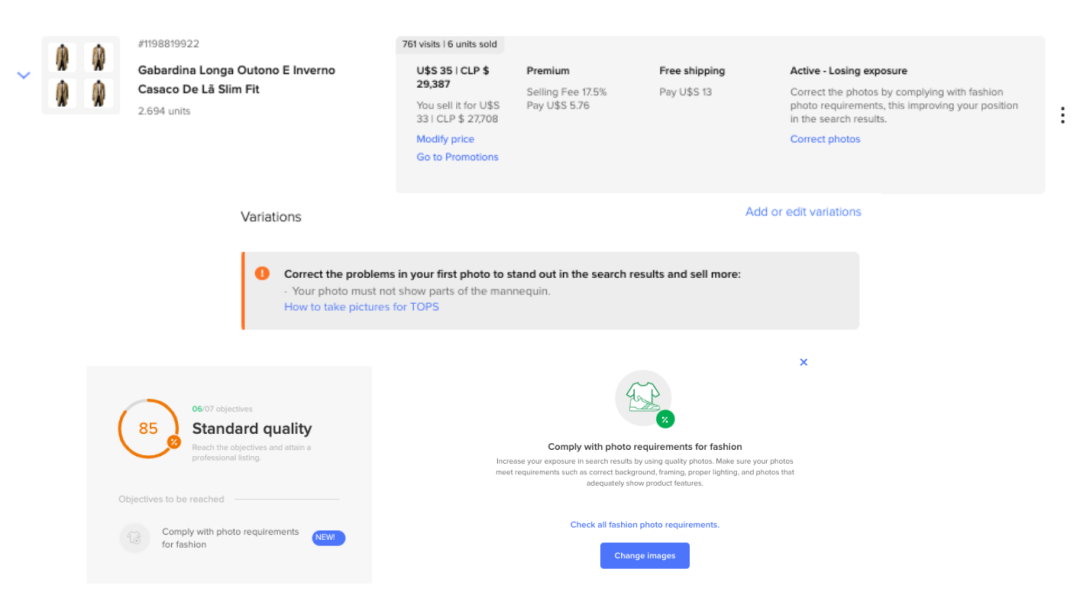Viewport: 1080px width, 595px height.
Task: Check all fashion photo requirements link
Action: click(645, 525)
